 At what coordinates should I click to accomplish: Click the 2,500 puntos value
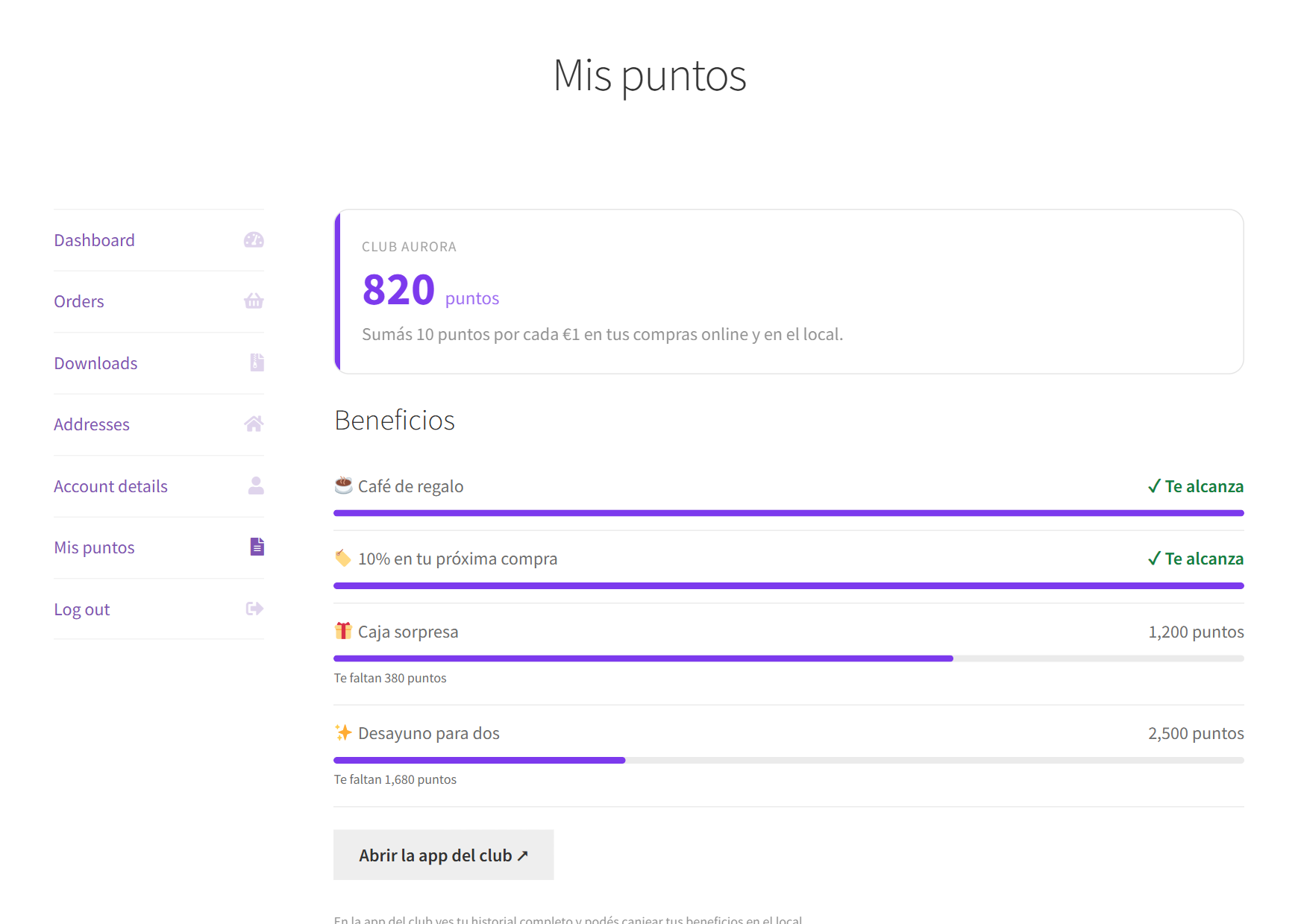(x=1196, y=733)
